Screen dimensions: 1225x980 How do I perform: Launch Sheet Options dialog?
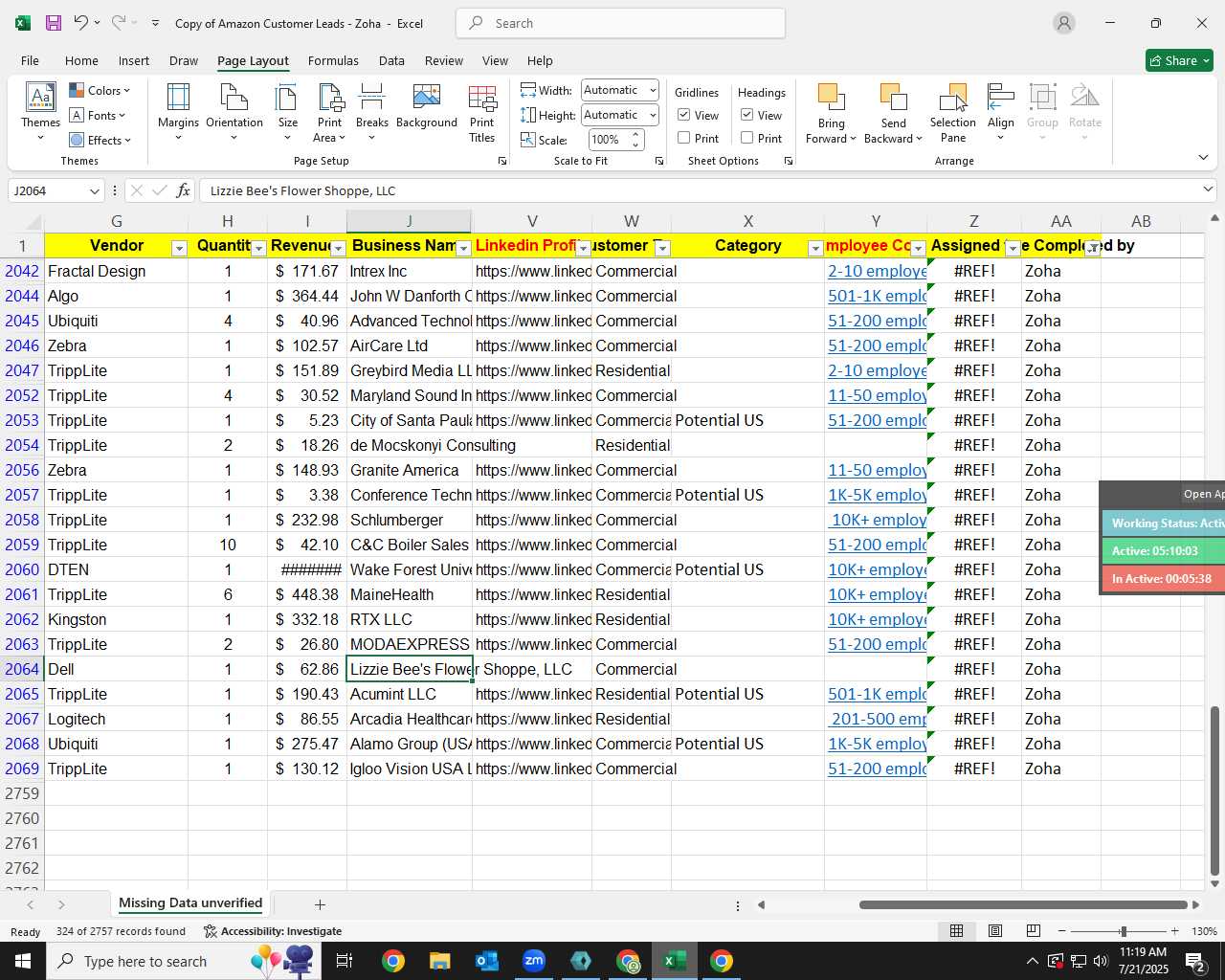(789, 162)
